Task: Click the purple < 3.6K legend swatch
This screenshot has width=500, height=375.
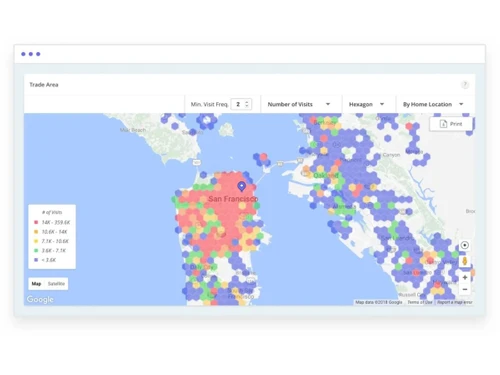Action: tap(36, 260)
